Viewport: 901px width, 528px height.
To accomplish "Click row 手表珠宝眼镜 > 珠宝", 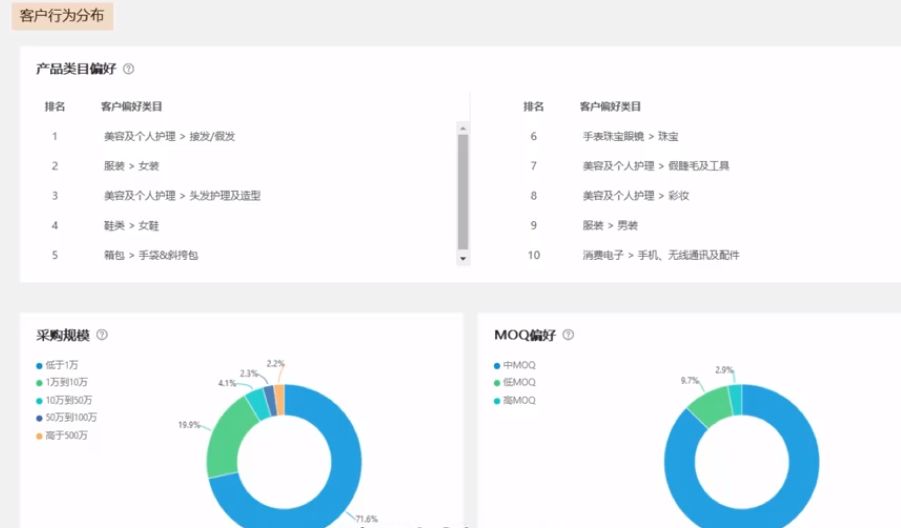I will pyautogui.click(x=630, y=137).
